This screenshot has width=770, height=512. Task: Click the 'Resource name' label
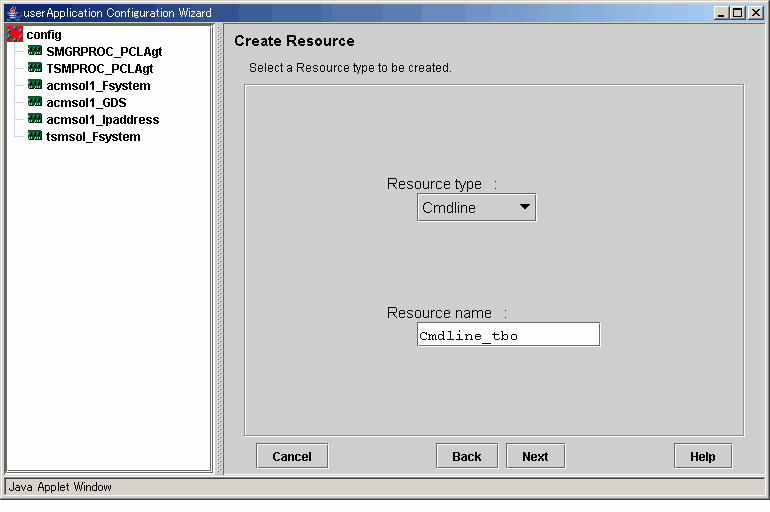point(439,313)
